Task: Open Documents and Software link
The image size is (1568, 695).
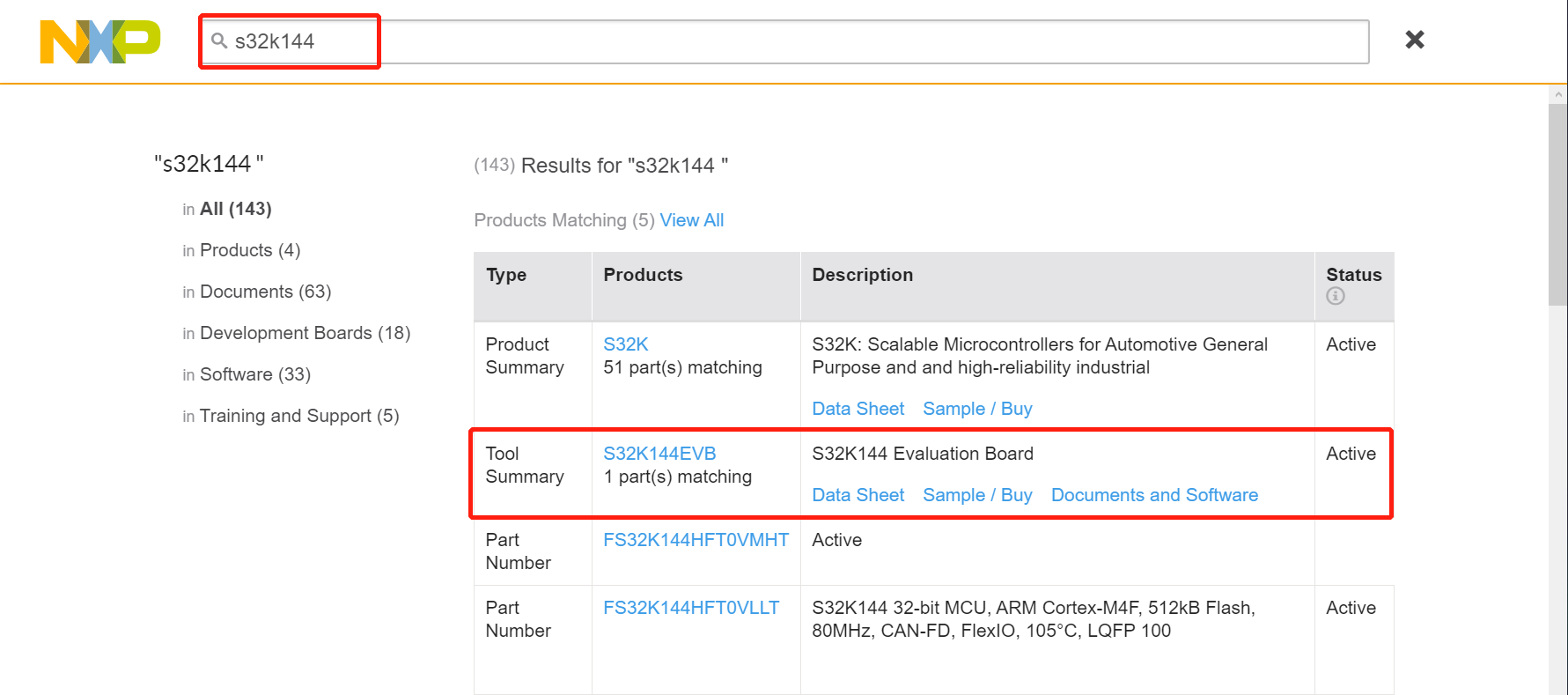Action: [1153, 495]
